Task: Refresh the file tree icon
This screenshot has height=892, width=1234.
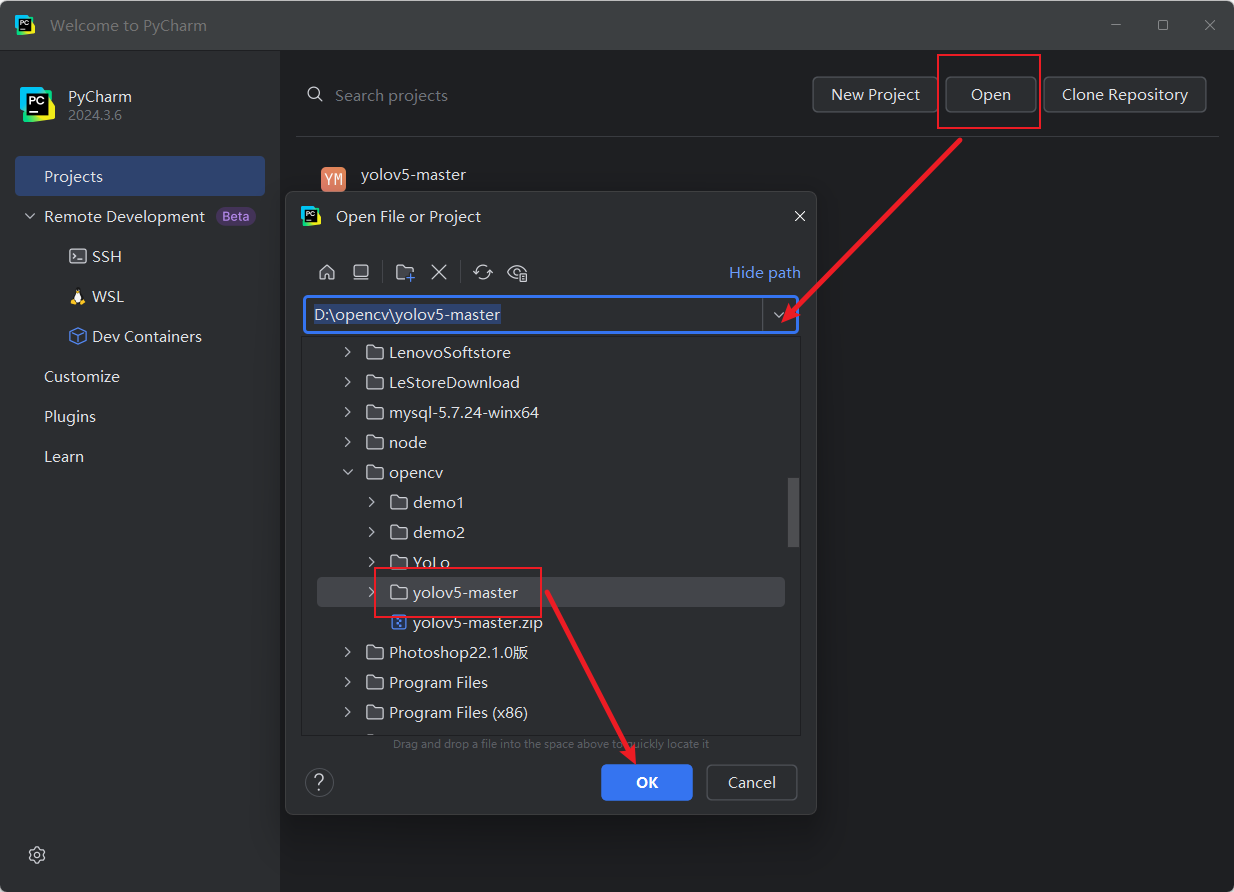Action: click(x=483, y=272)
